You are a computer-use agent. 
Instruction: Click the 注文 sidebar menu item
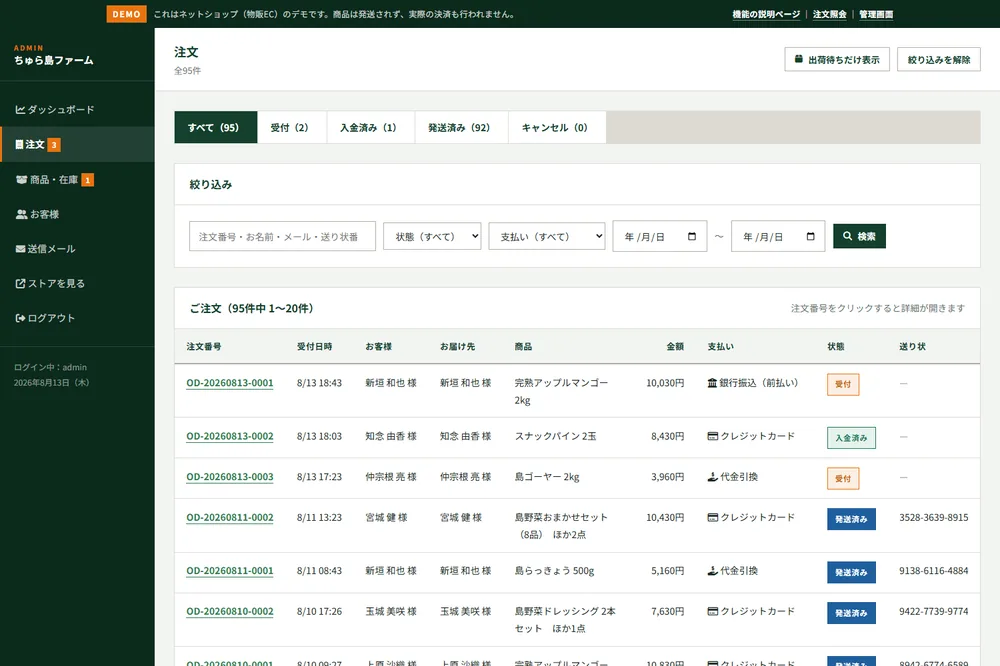77,144
